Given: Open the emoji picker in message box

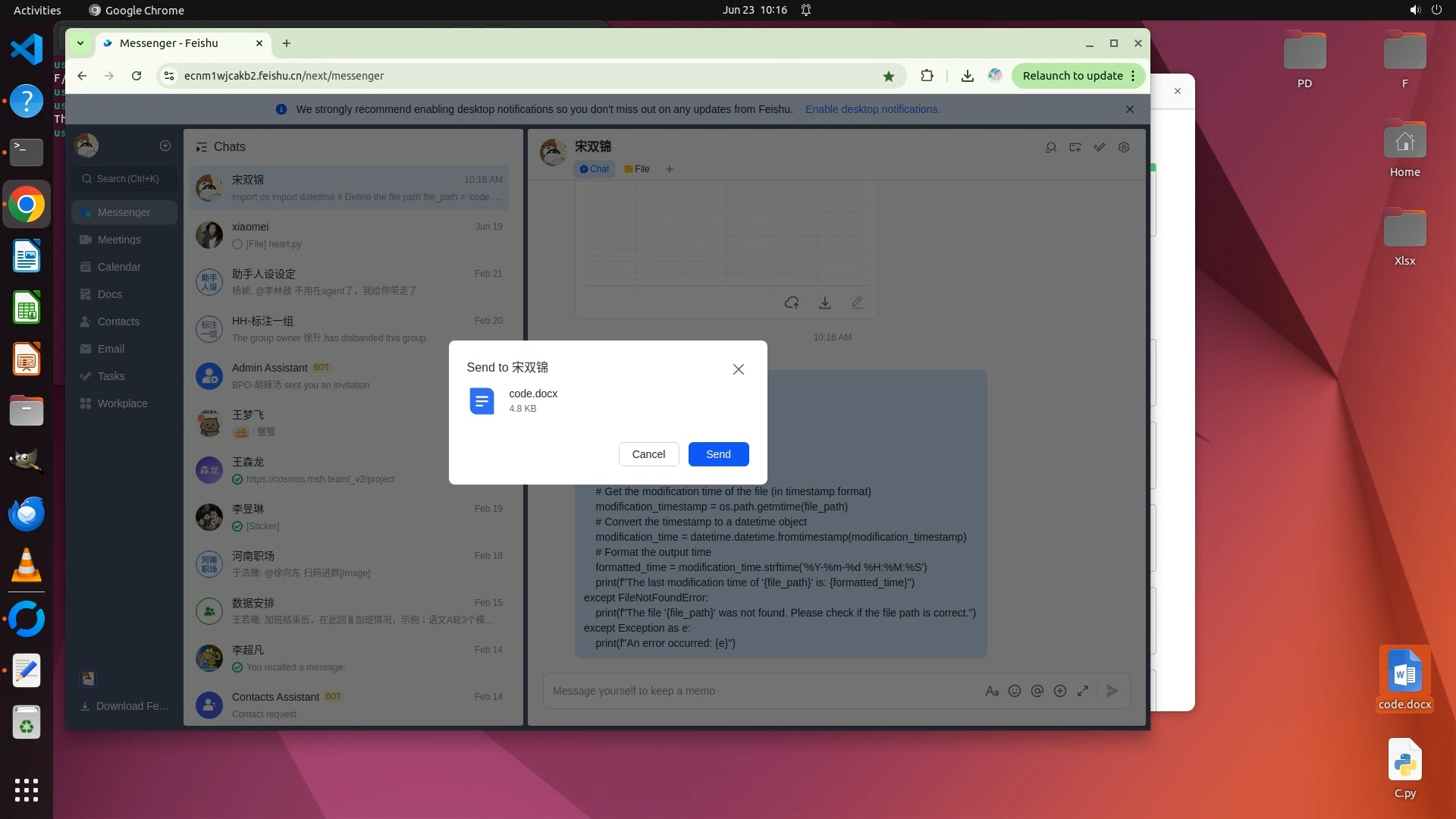Looking at the screenshot, I should click(1015, 691).
